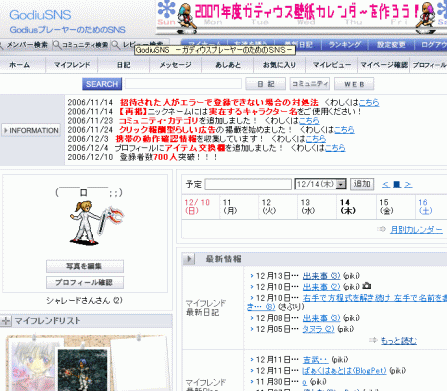Click the magnifier icon beside コミュニティ検索
The width and height of the screenshot is (447, 391).
pos(57,45)
